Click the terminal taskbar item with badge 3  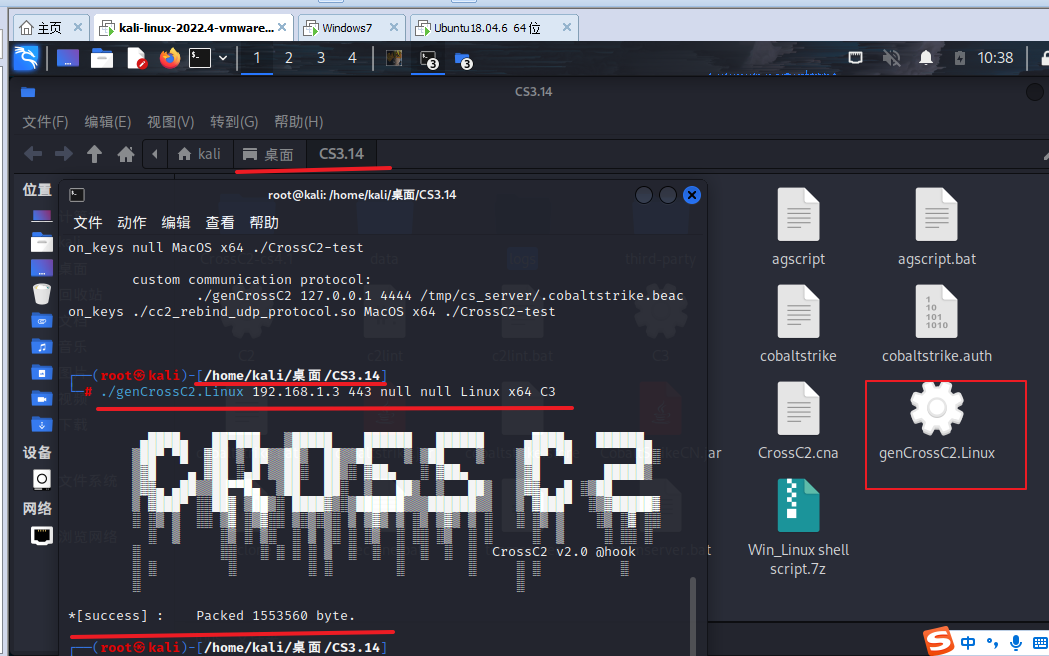pyautogui.click(x=428, y=60)
